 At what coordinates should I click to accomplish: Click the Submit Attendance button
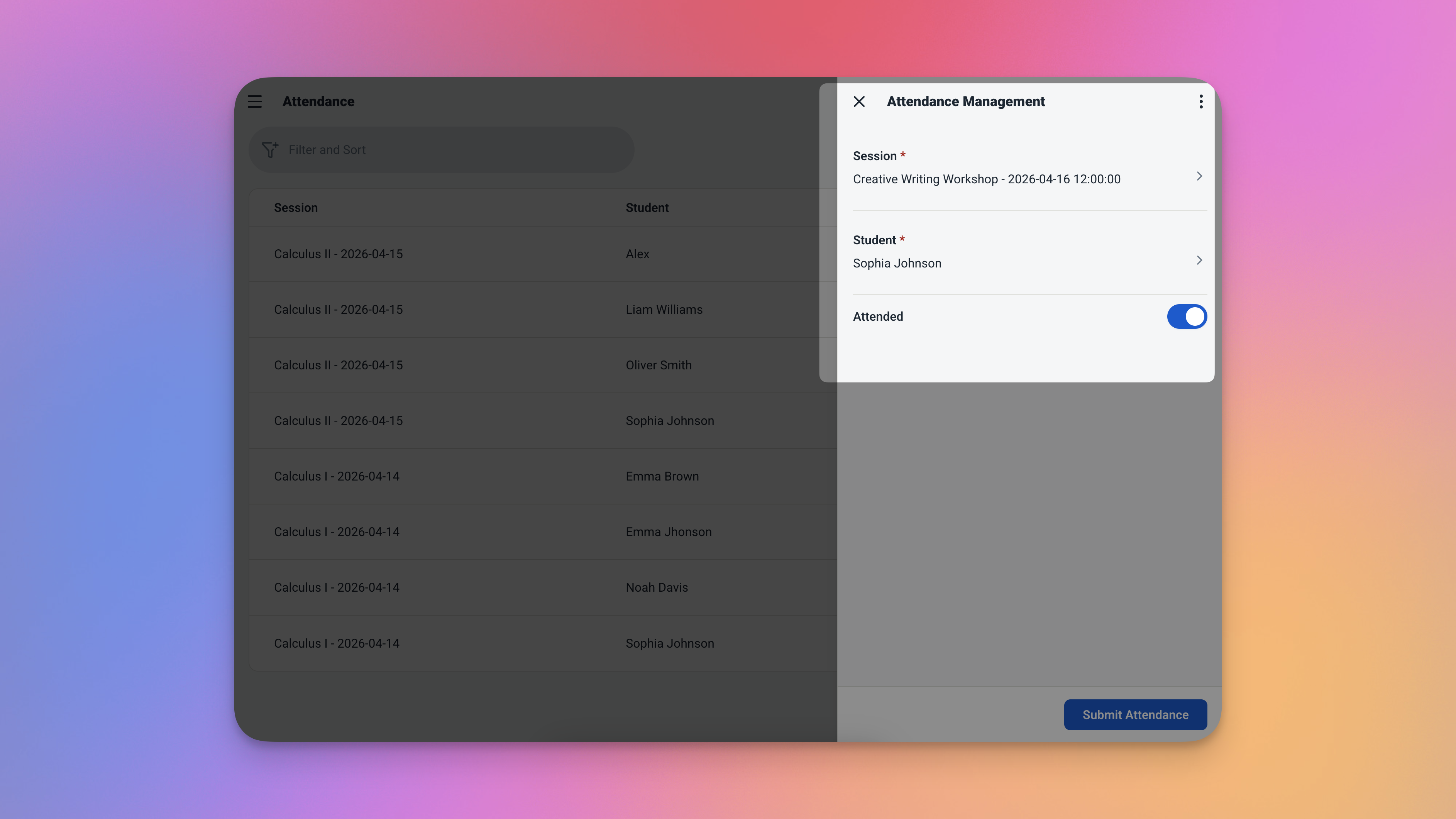(x=1135, y=714)
